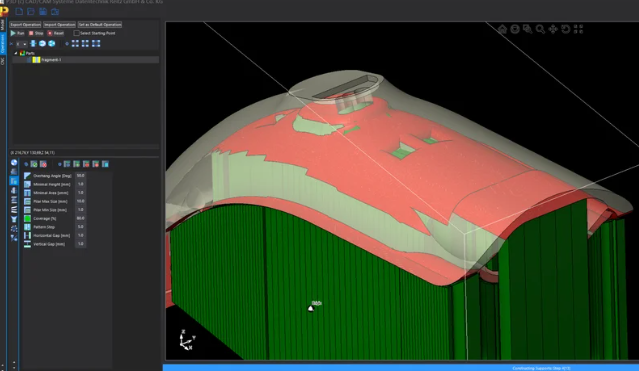Reset the operation
The height and width of the screenshot is (371, 639).
[x=56, y=33]
